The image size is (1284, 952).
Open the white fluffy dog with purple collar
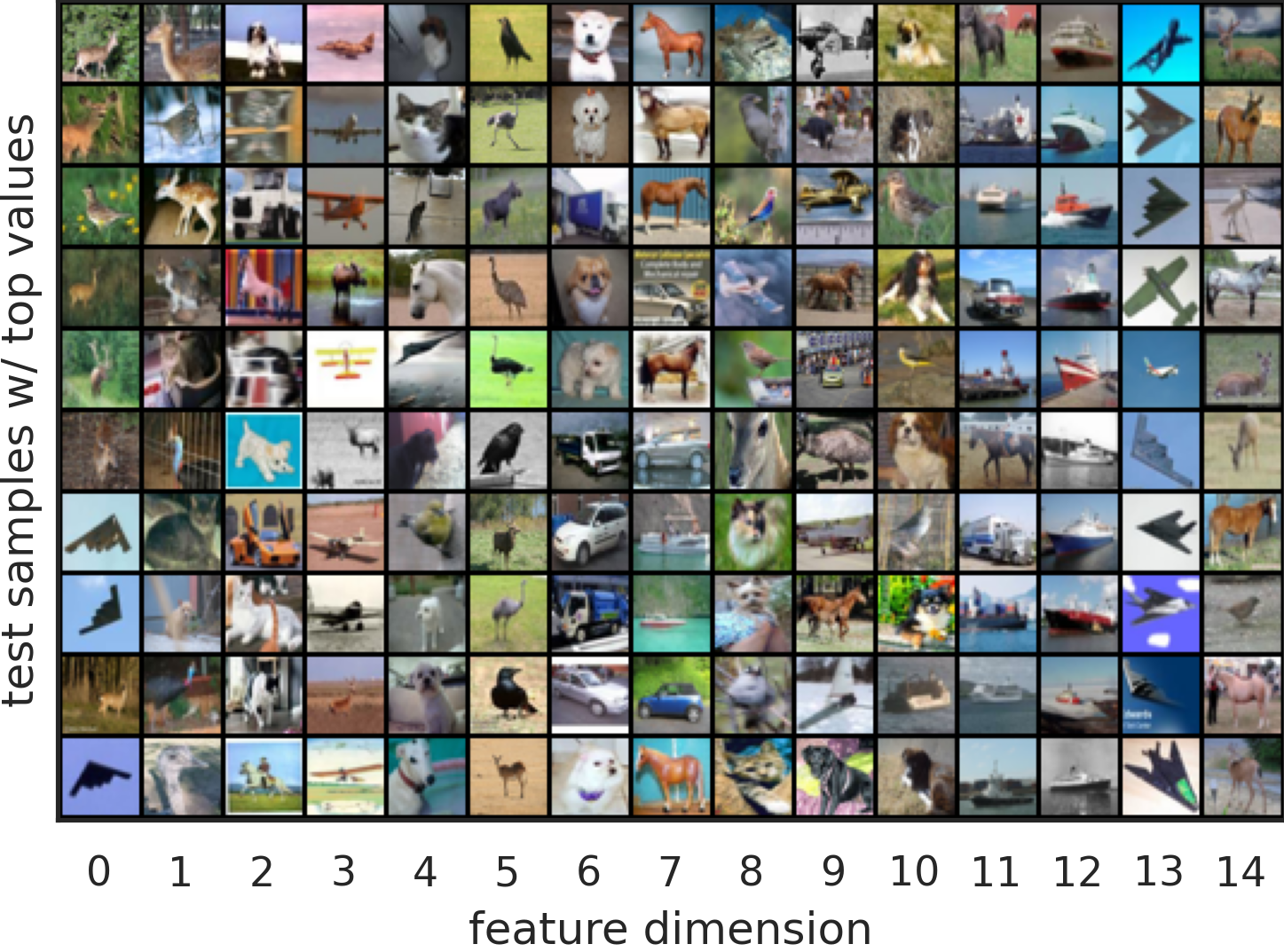click(590, 777)
